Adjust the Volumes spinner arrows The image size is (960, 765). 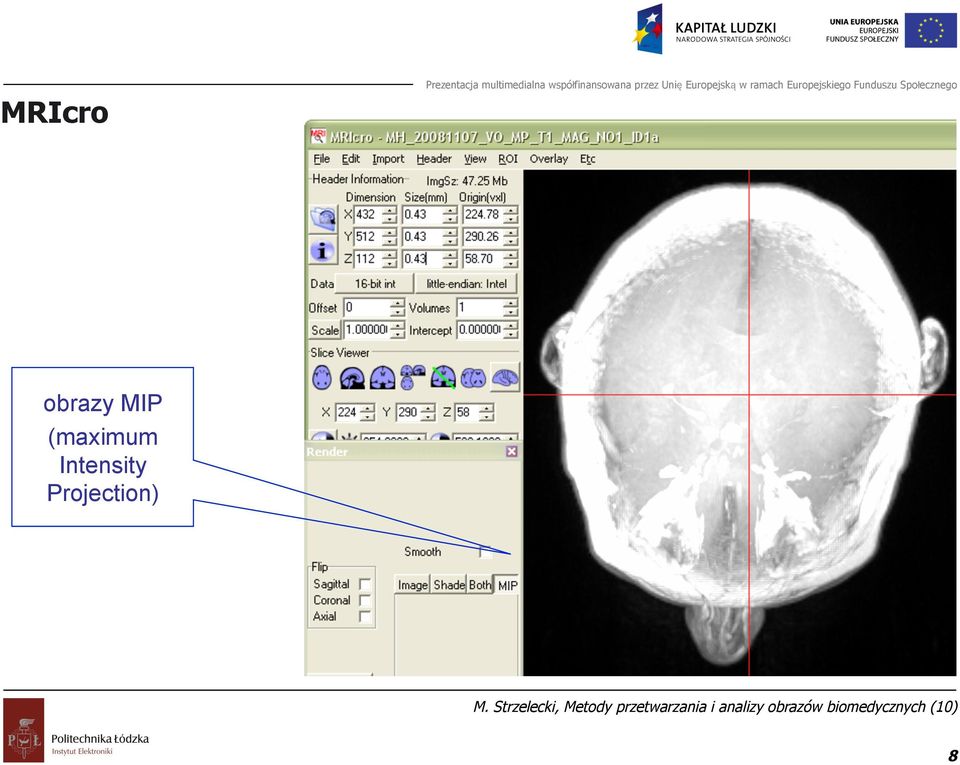tap(511, 307)
